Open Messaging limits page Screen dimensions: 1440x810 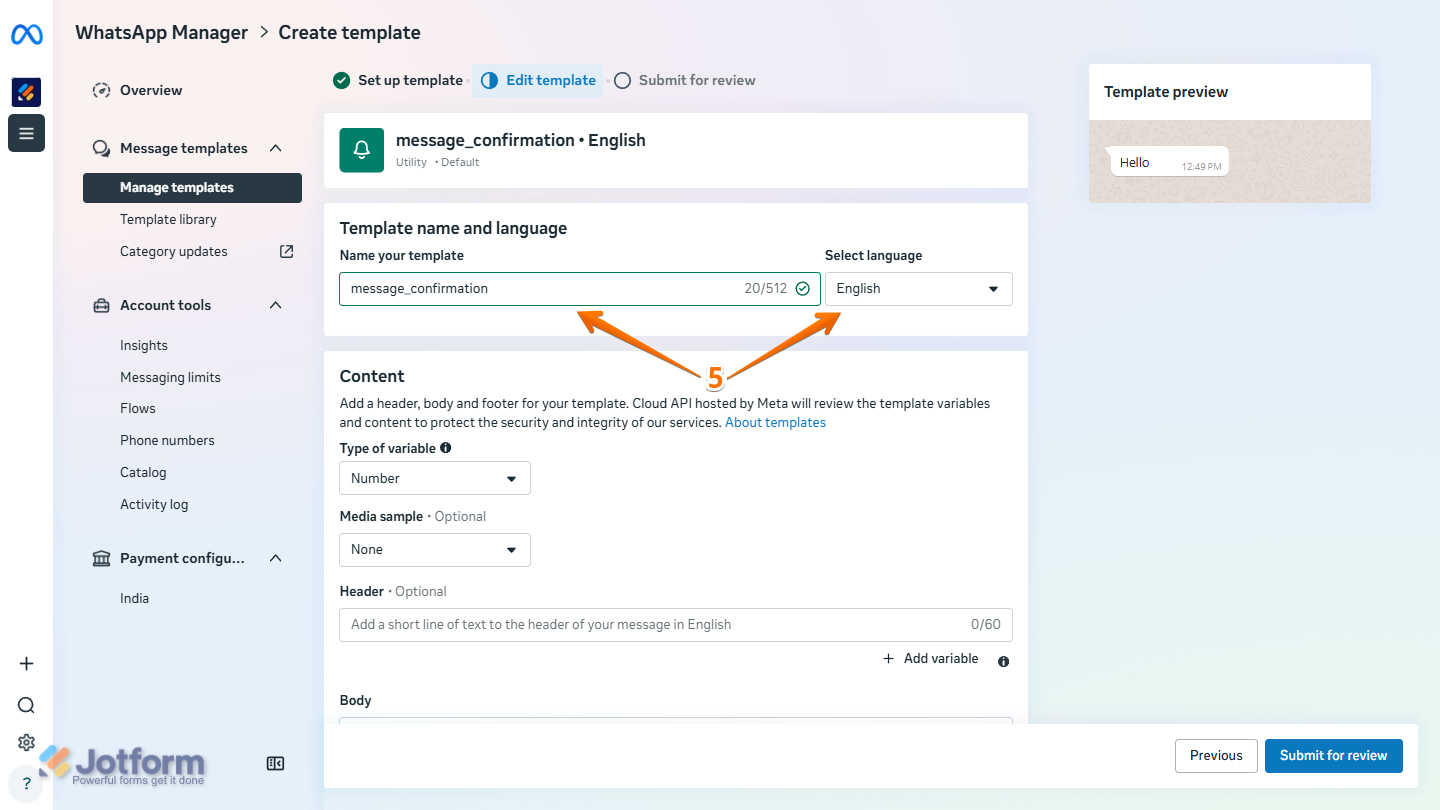tap(170, 377)
